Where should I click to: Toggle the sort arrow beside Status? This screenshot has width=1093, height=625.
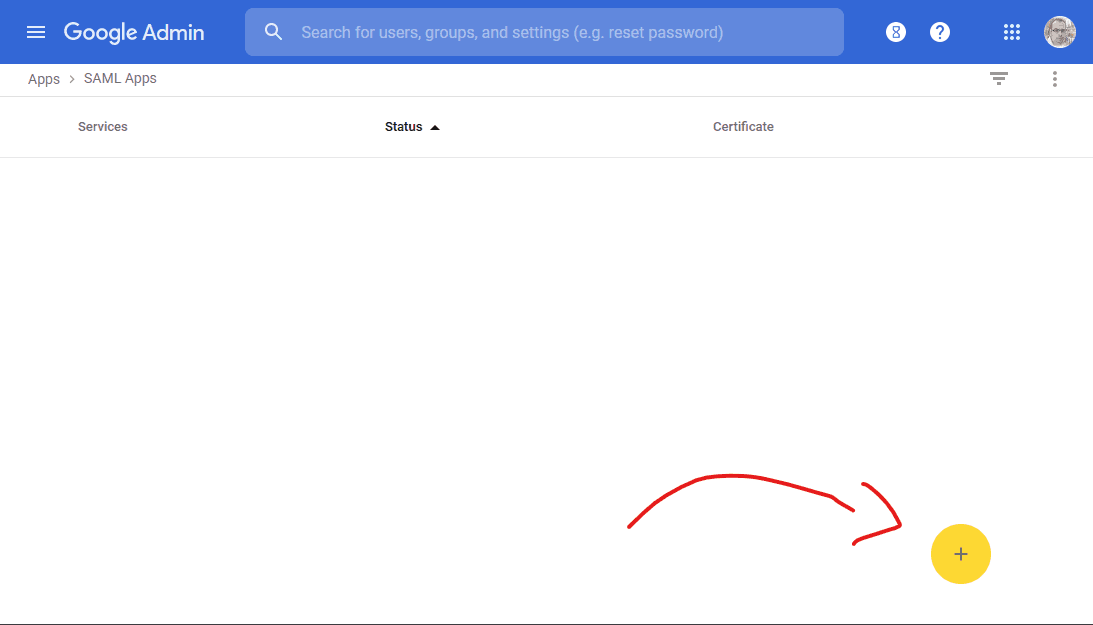click(x=435, y=127)
